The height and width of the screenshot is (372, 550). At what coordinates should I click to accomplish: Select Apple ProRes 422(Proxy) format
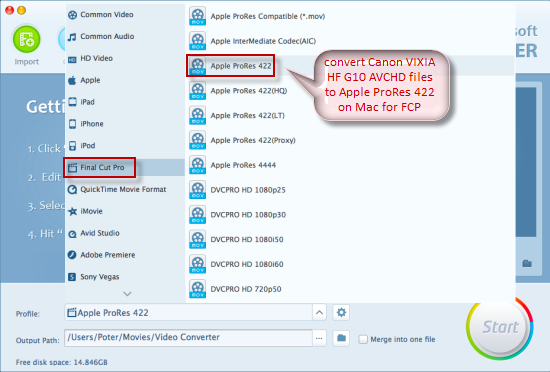point(351,141)
